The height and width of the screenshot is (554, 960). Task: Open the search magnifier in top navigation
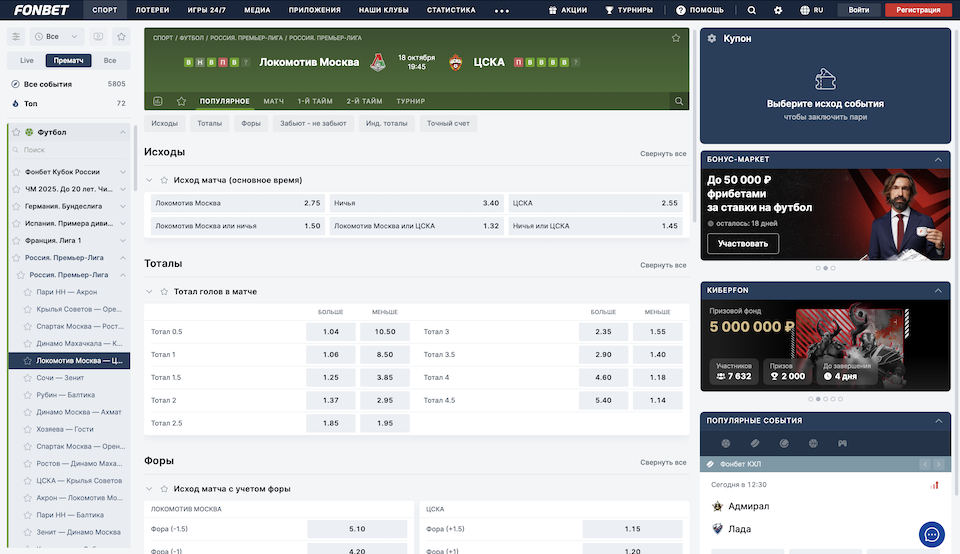coord(751,10)
